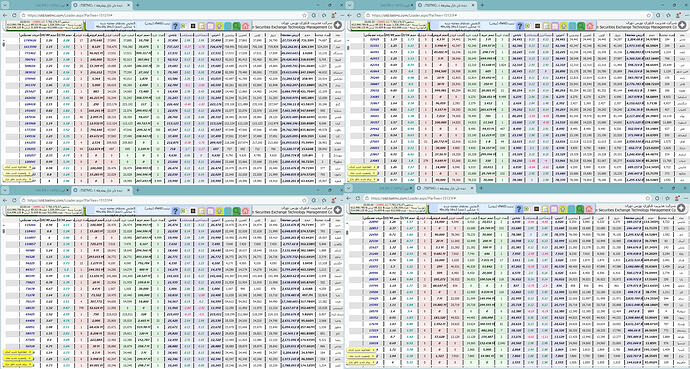Open the help question-mark icon in top-left window
This screenshot has width=690, height=369.
tap(175, 26)
